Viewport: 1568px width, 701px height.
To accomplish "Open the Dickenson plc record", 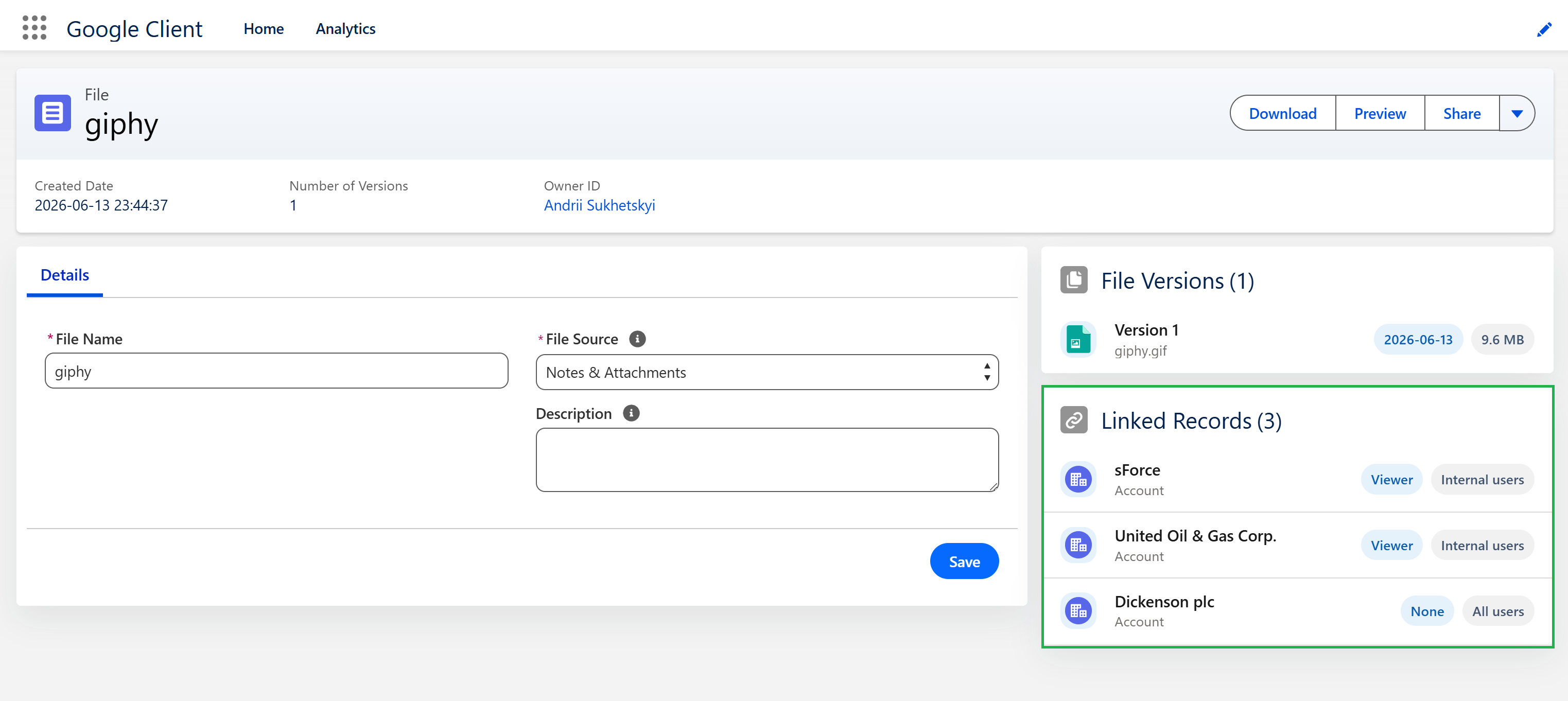I will click(1164, 601).
